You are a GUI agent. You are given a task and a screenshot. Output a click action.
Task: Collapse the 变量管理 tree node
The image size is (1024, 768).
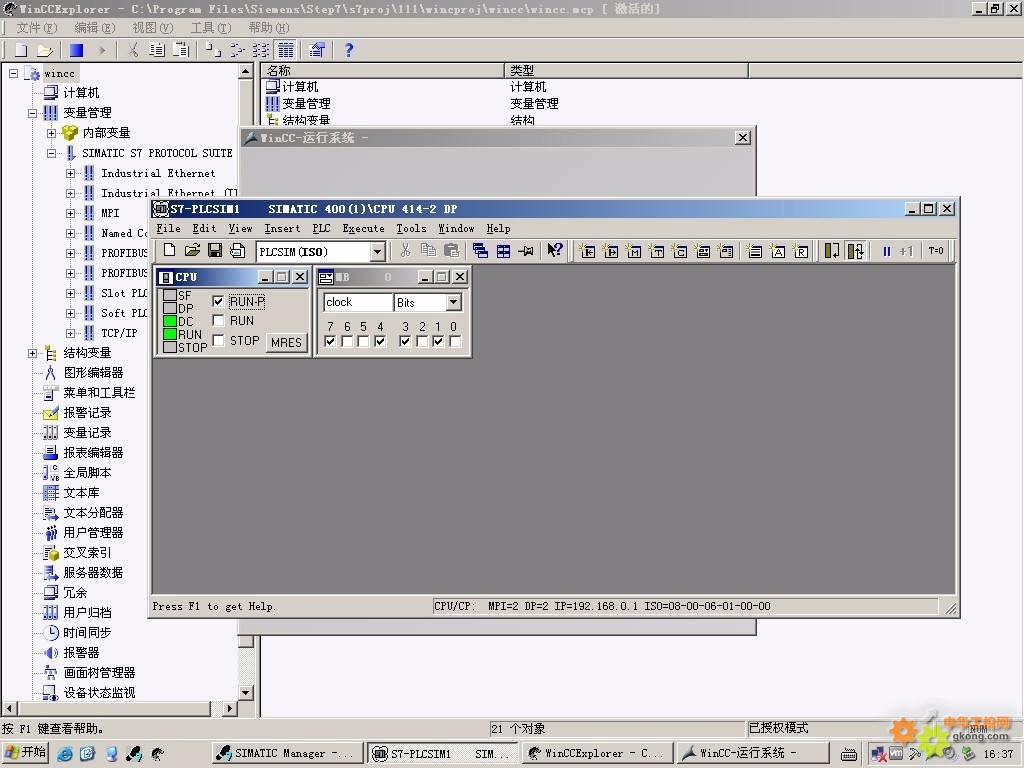[32, 113]
